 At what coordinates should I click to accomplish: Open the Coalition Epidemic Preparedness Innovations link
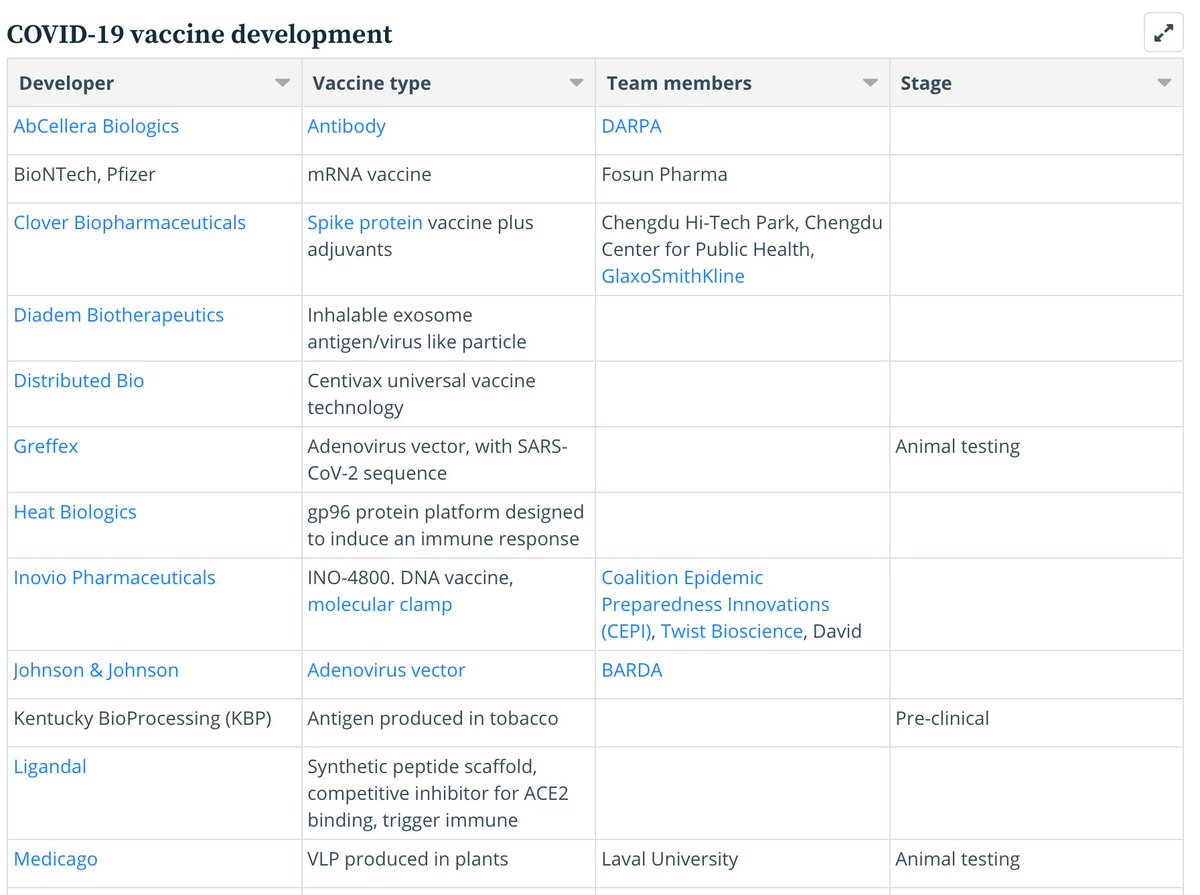click(715, 604)
